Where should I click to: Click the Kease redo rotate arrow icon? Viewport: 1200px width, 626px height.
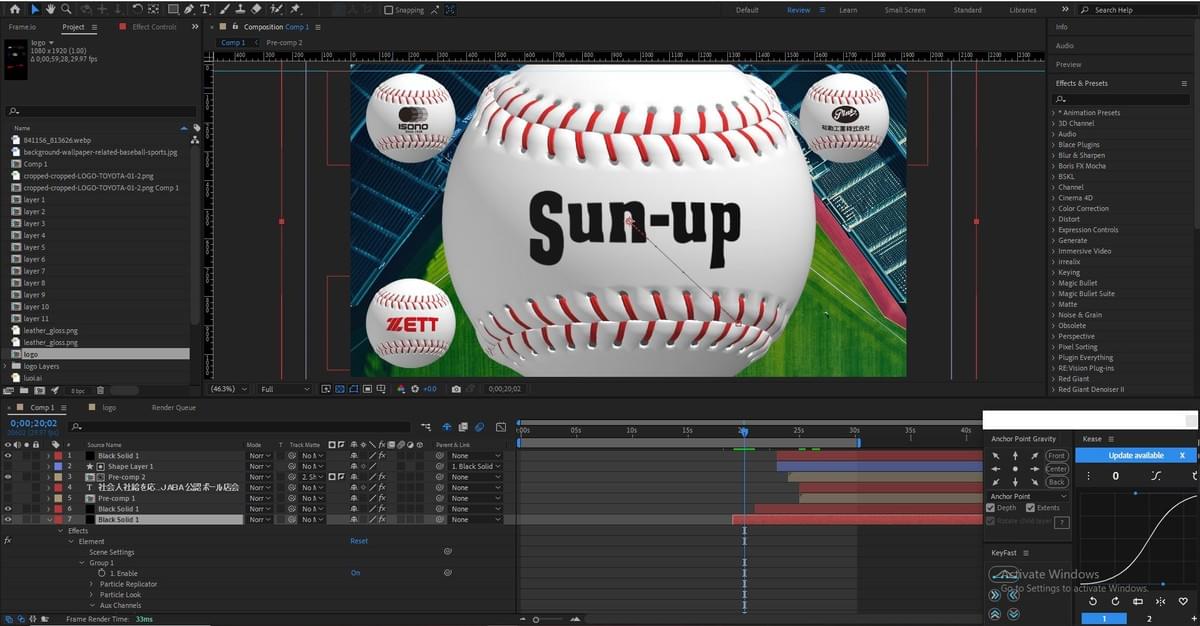tap(1115, 601)
